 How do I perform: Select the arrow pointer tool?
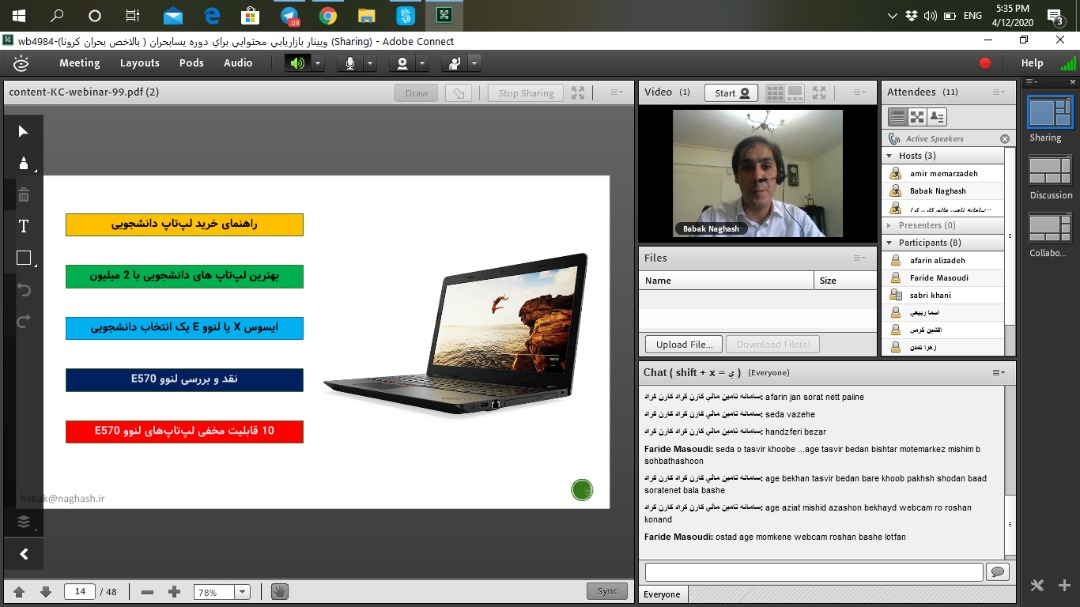(x=23, y=131)
